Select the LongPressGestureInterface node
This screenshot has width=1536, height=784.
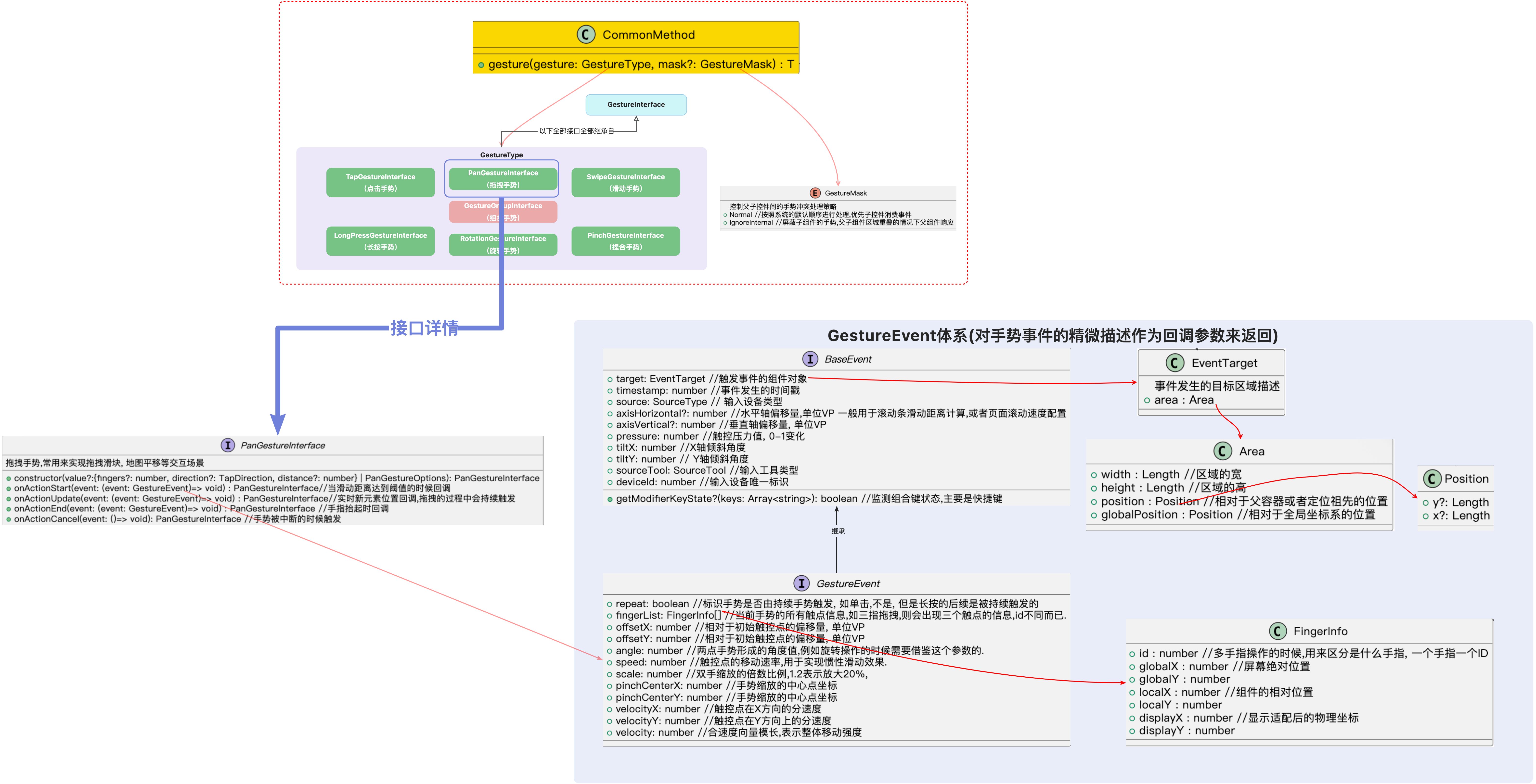[380, 241]
